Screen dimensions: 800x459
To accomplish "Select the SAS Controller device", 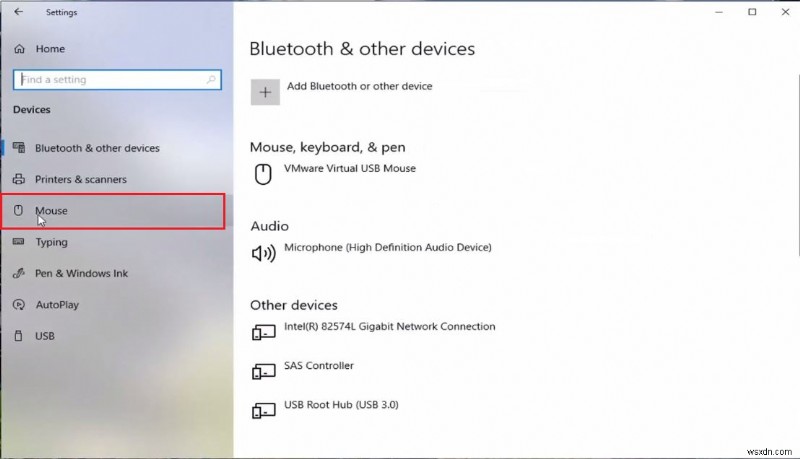I will [319, 366].
